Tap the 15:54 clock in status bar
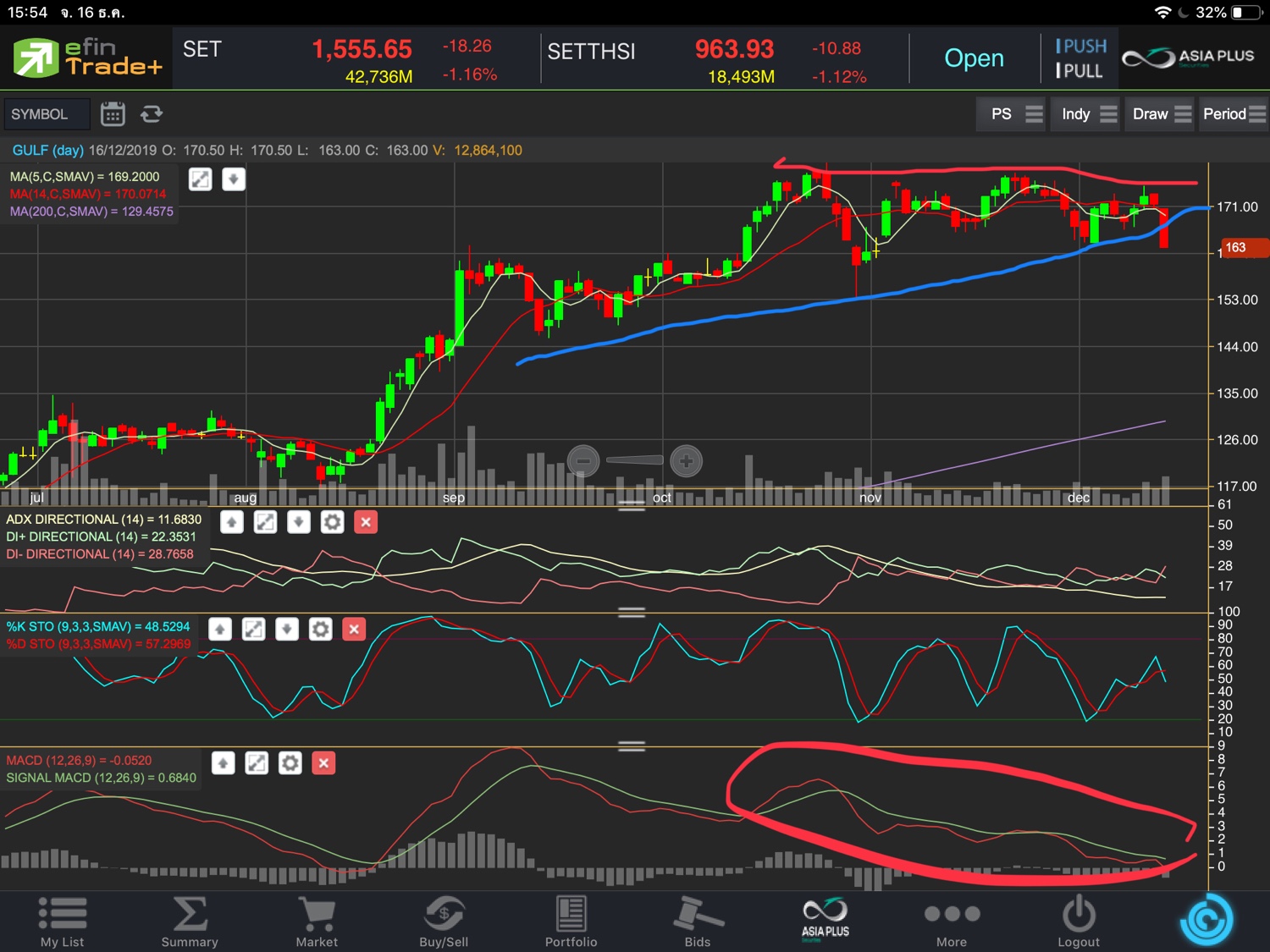The height and width of the screenshot is (952, 1270). click(28, 13)
